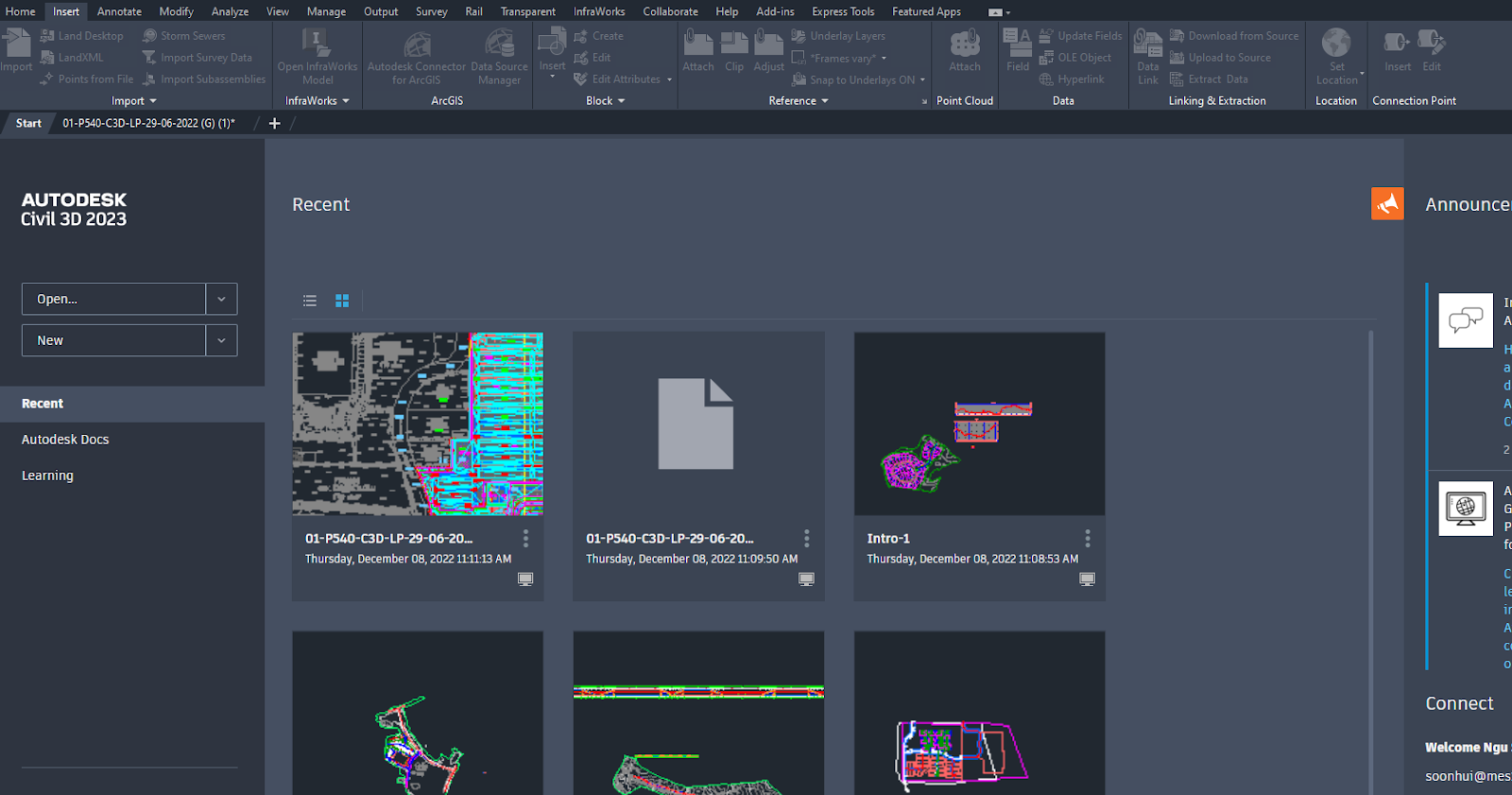Expand the New dropdown arrow
This screenshot has height=795, width=1512.
[x=221, y=340]
